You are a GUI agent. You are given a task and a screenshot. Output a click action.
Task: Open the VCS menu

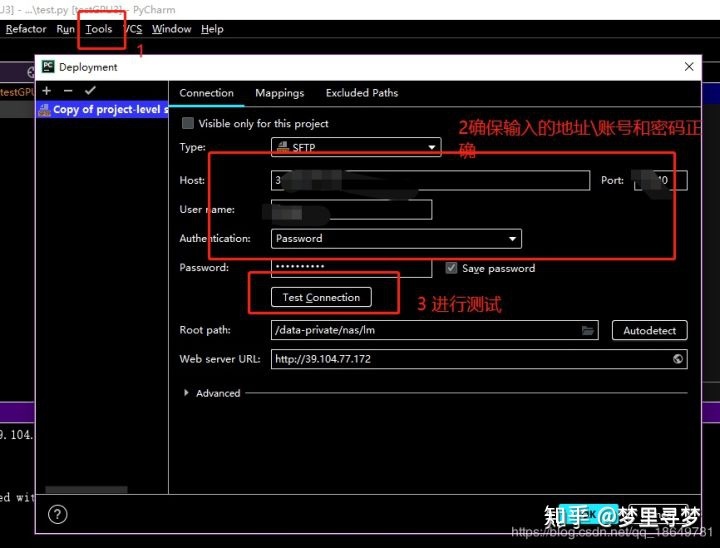pos(134,29)
